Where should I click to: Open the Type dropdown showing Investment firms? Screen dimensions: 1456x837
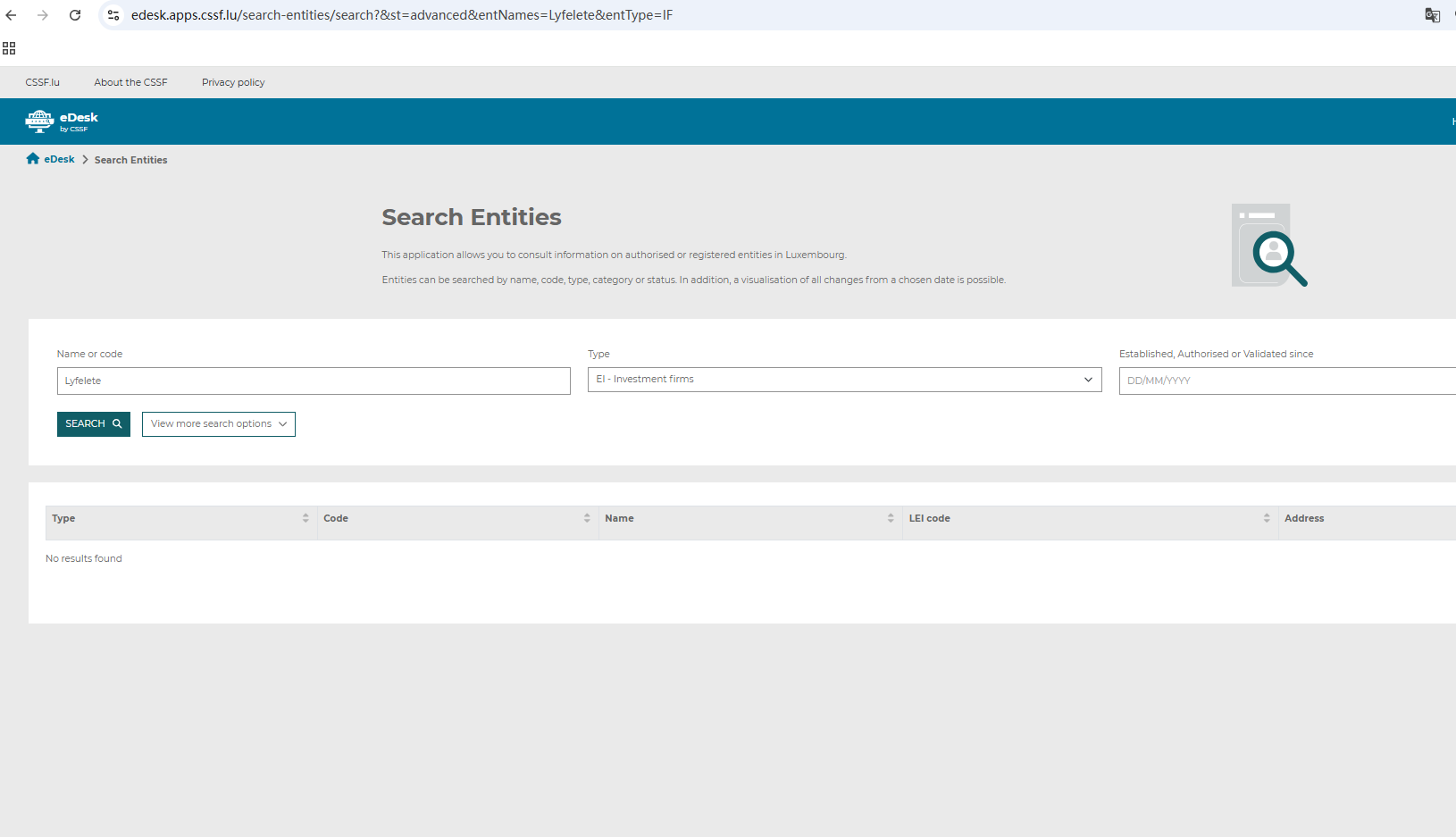pos(845,380)
